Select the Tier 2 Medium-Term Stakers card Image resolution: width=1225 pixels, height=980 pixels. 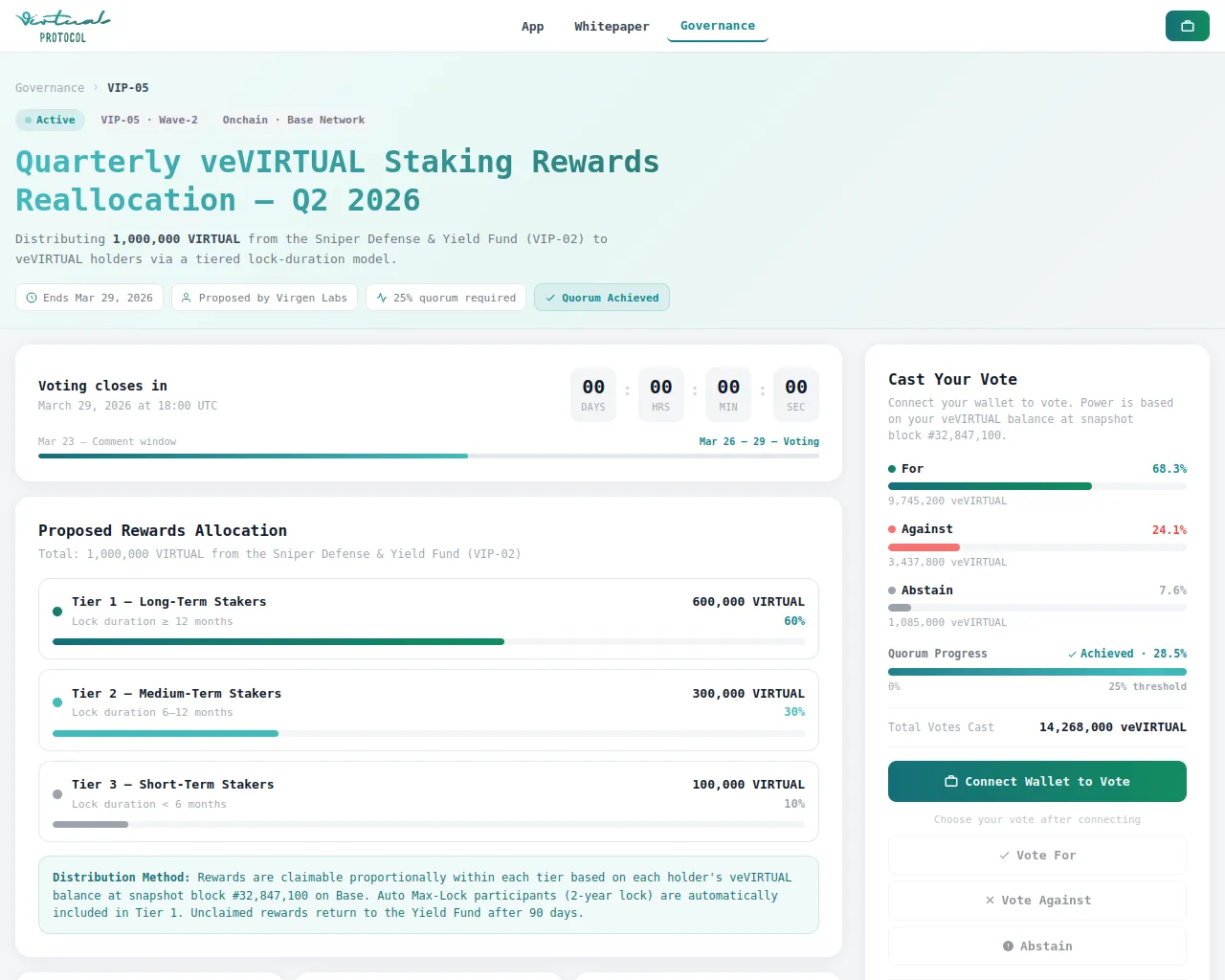pyautogui.click(x=428, y=709)
